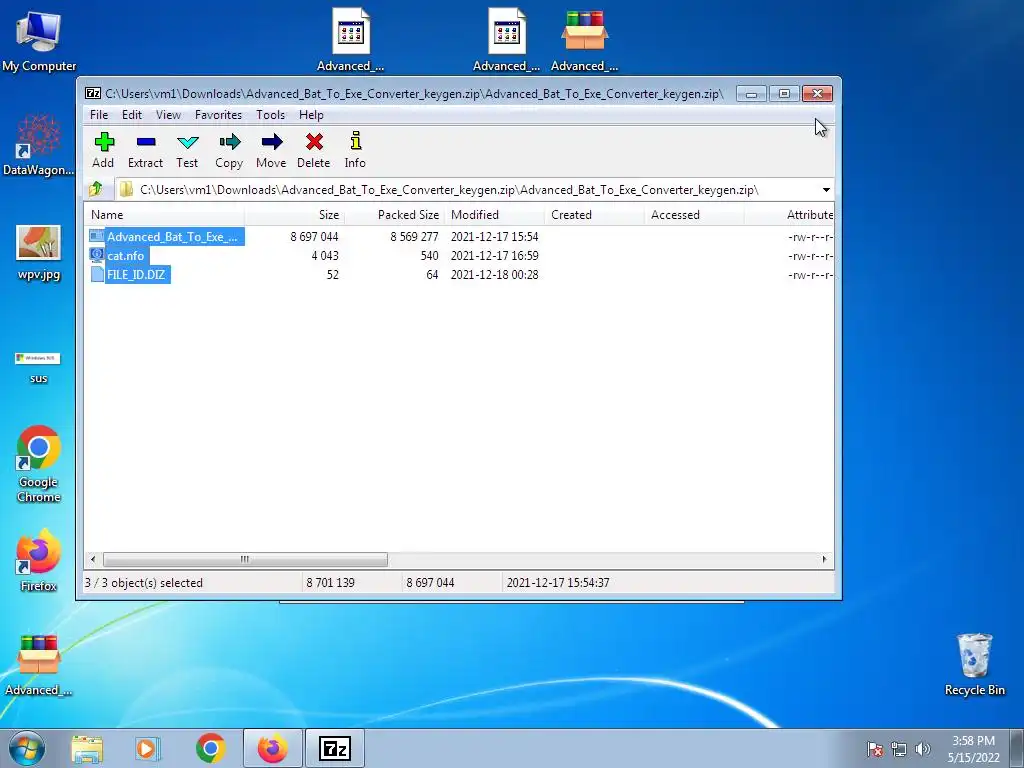Click the Copy toolbar icon

pos(229,151)
